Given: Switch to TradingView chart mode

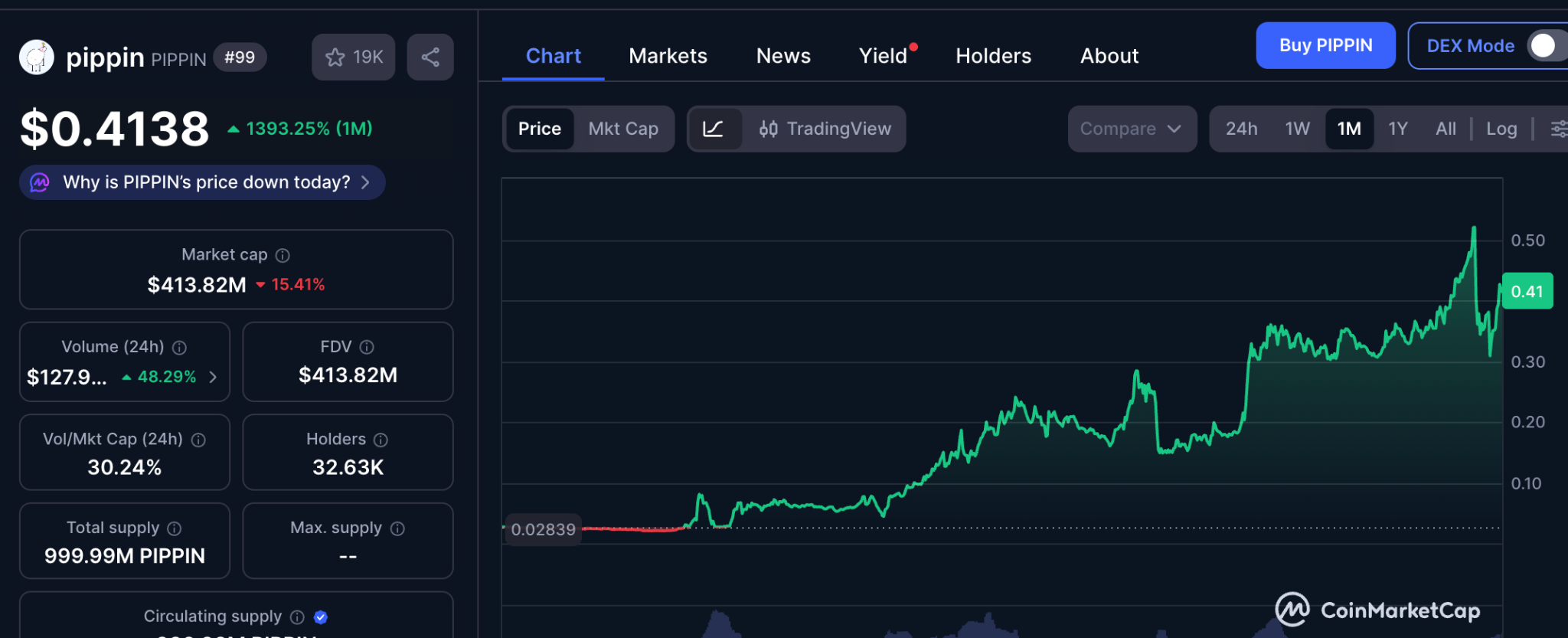Looking at the screenshot, I should (x=825, y=129).
